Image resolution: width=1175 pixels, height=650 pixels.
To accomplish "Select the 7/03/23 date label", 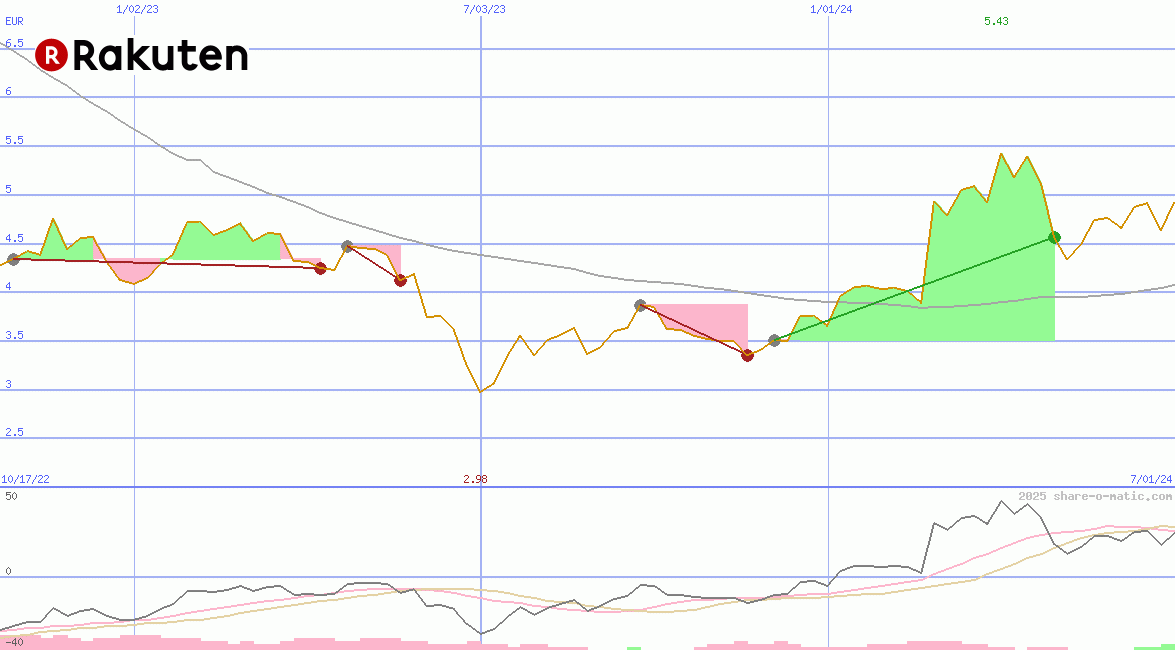I will tap(484, 9).
